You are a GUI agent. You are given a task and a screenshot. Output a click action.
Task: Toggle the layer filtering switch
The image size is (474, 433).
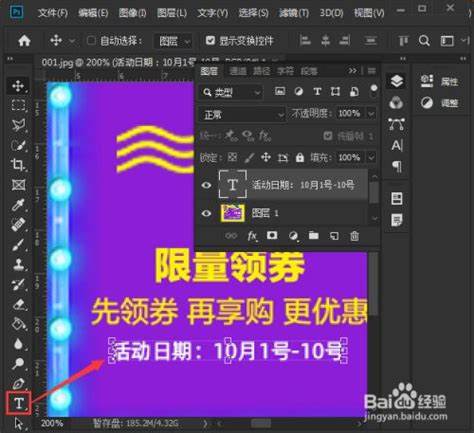[x=374, y=90]
